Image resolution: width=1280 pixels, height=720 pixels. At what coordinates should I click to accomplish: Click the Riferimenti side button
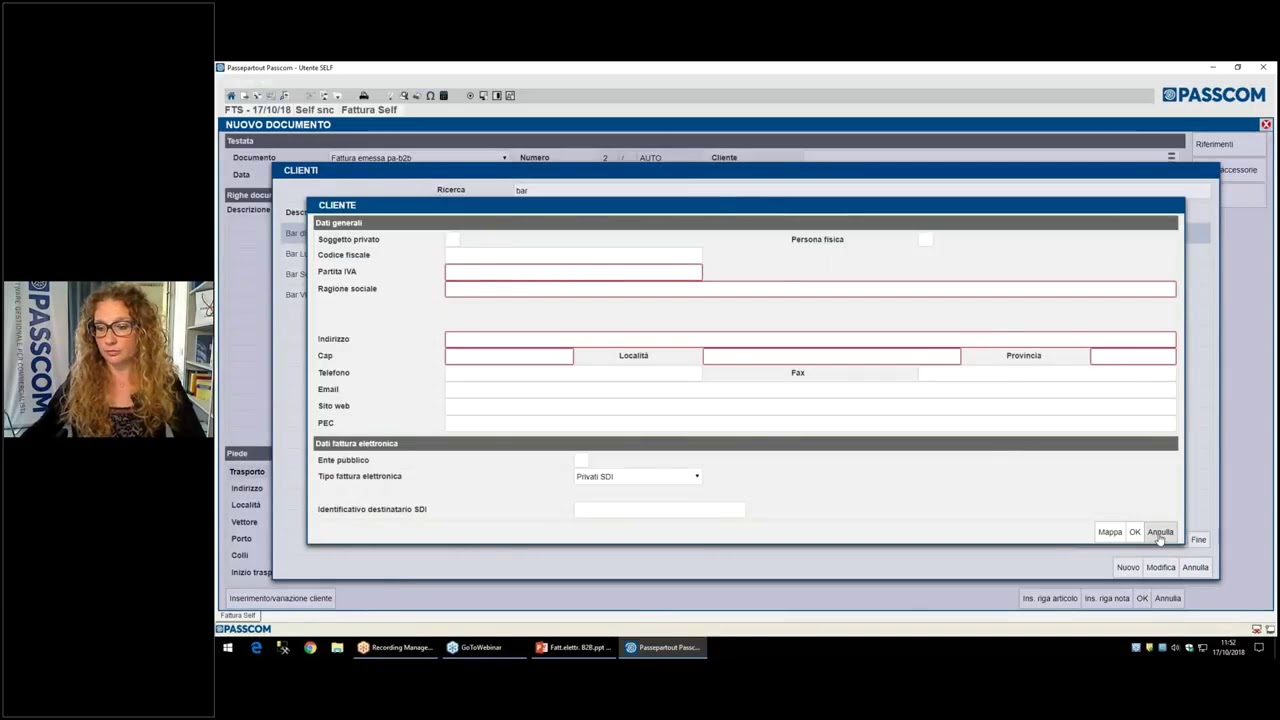[x=1228, y=144]
